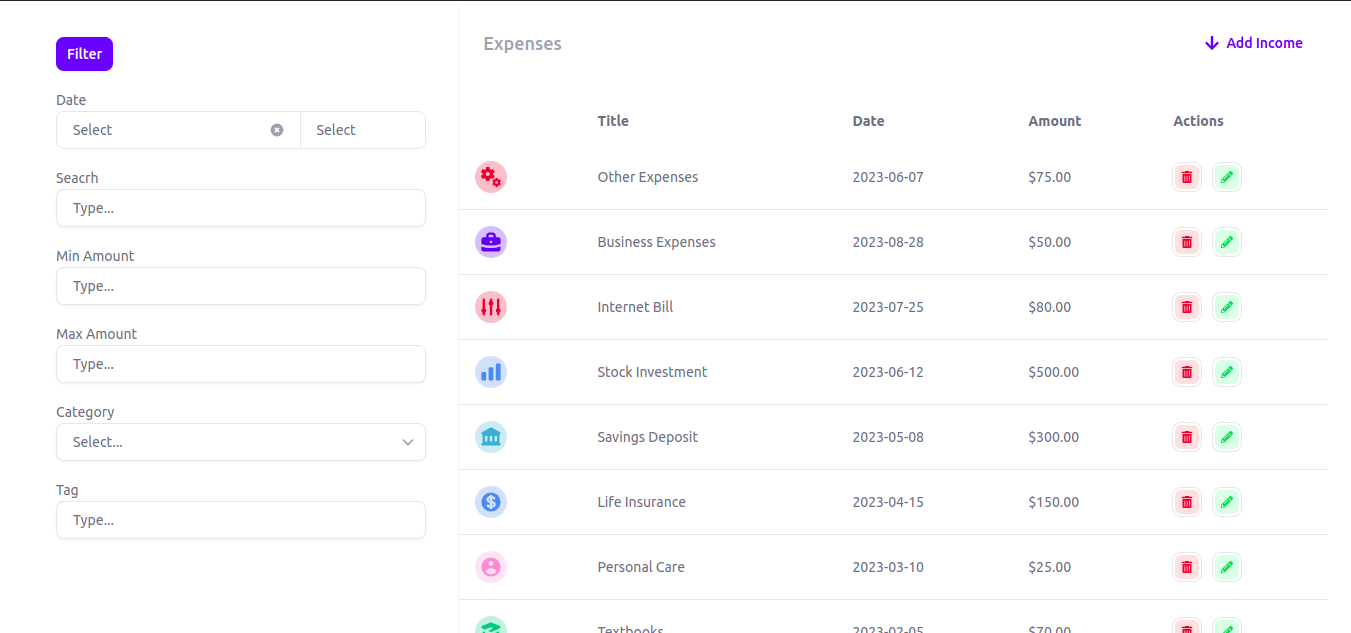1351x633 pixels.
Task: Focus the Tag input field
Action: (241, 520)
